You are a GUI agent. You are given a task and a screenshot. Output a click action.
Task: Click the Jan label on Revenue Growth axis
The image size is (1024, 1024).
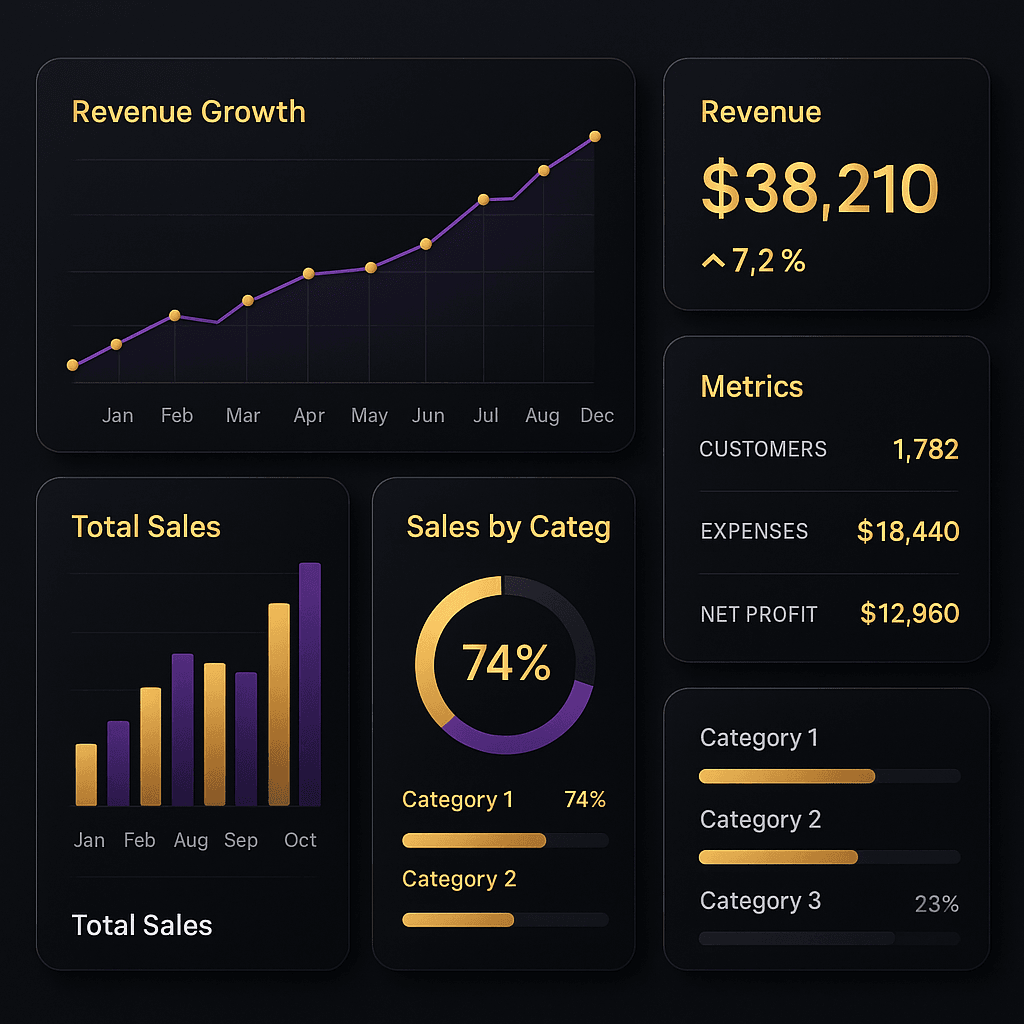click(x=117, y=415)
